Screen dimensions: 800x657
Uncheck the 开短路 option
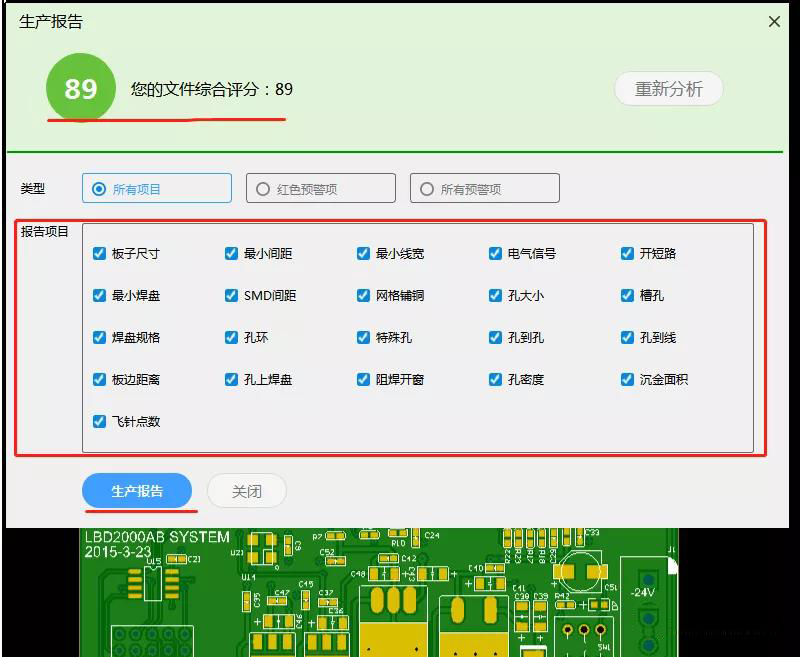pos(627,254)
